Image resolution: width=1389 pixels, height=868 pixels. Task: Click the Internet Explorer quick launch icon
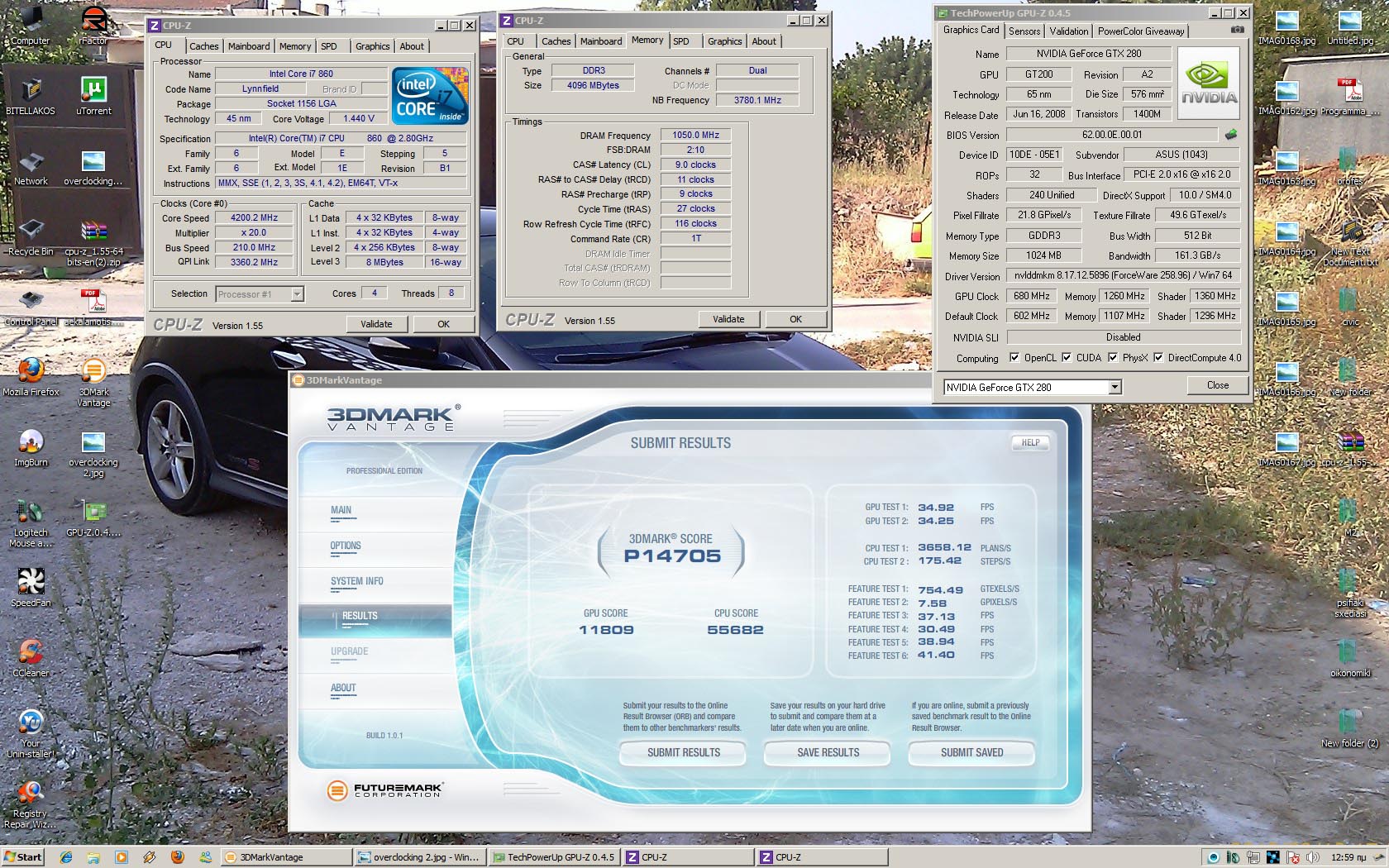tap(66, 857)
